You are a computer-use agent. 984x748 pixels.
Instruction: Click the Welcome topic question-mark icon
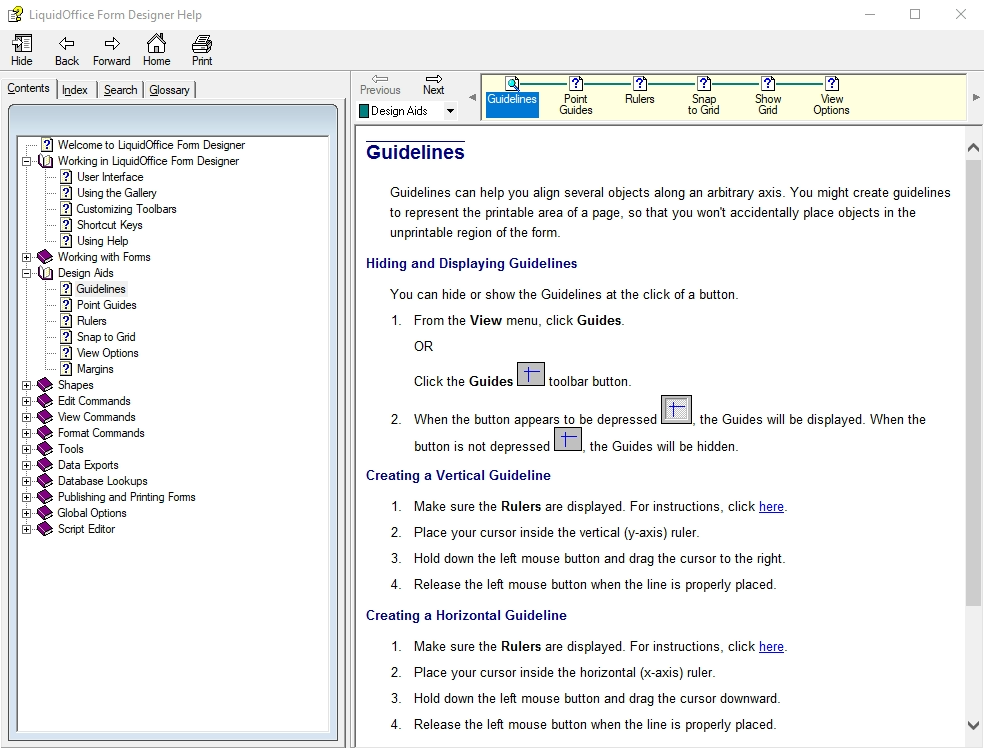(47, 145)
